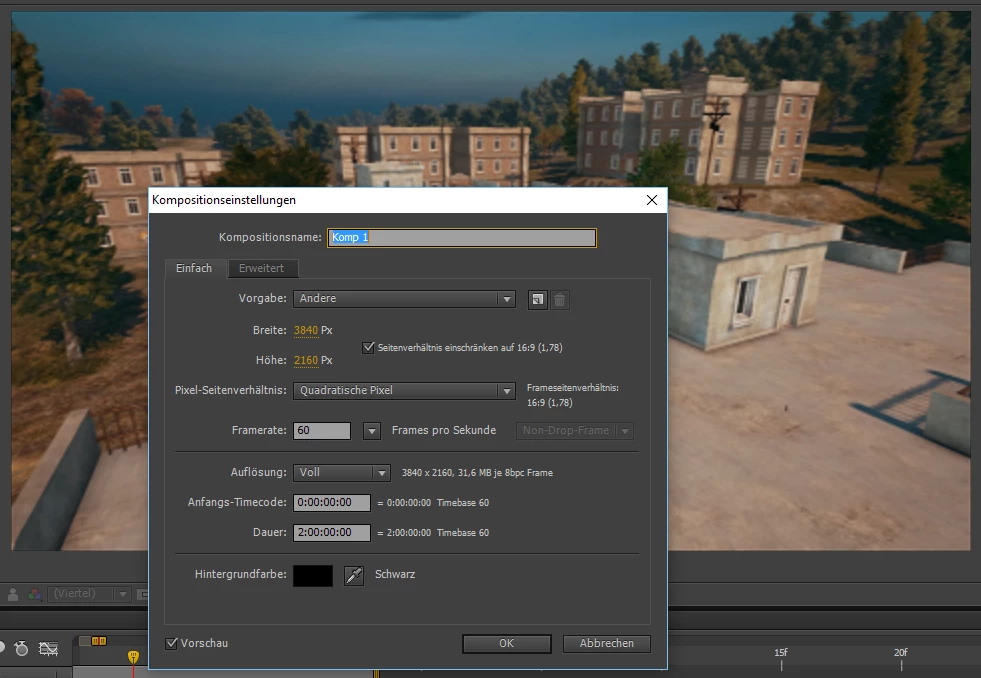The height and width of the screenshot is (678, 981).
Task: Click the OK button
Action: (x=507, y=644)
